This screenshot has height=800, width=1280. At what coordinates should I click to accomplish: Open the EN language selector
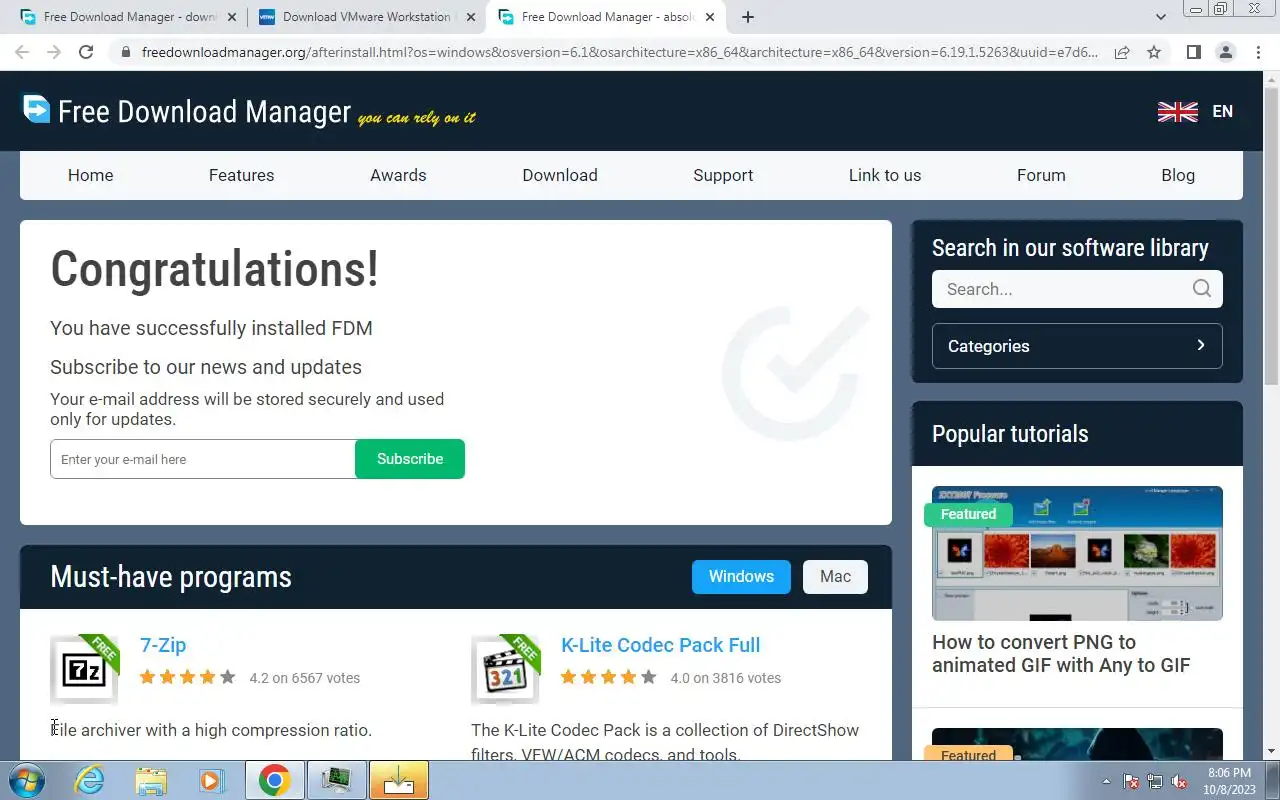coord(1222,112)
